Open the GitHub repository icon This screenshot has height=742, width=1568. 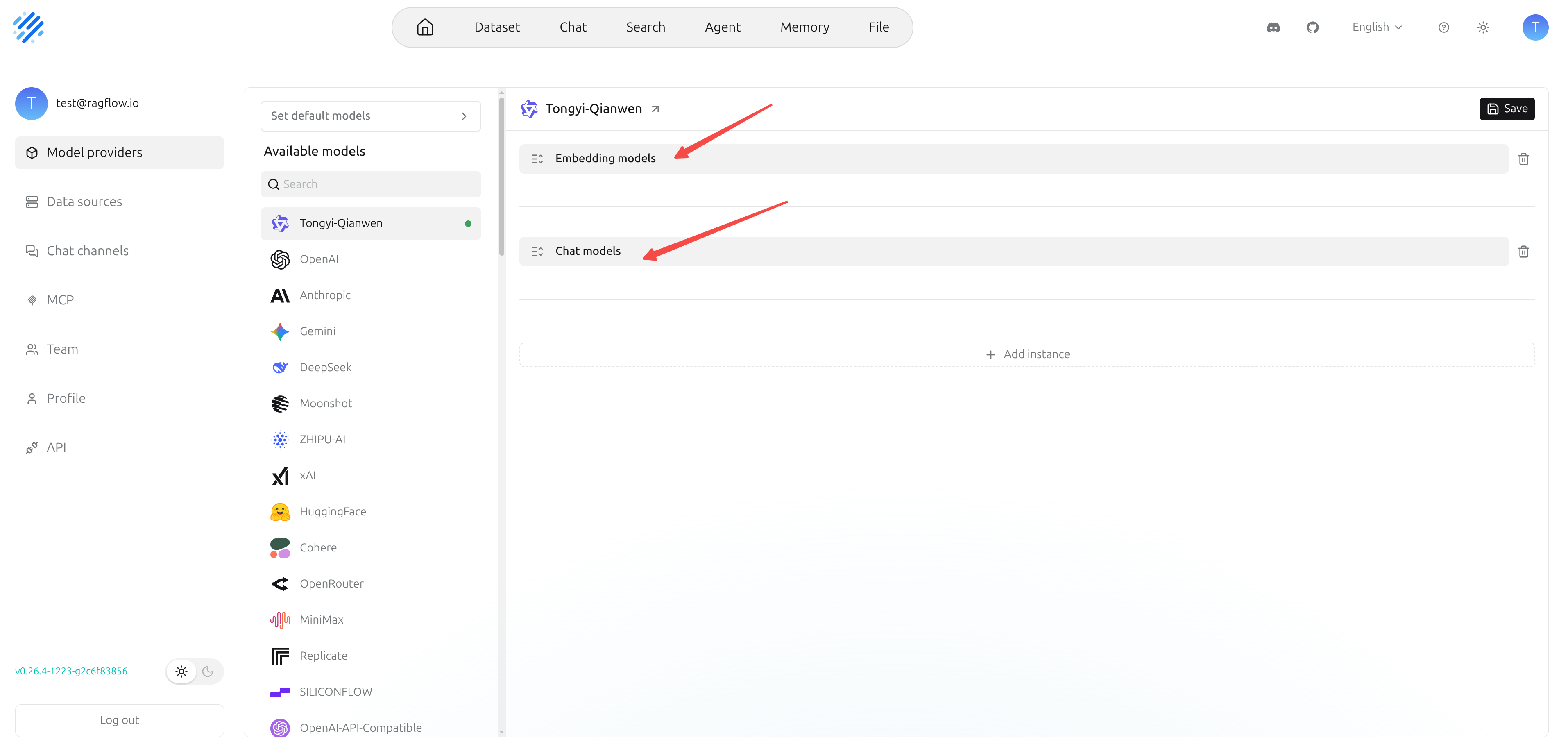[1312, 27]
